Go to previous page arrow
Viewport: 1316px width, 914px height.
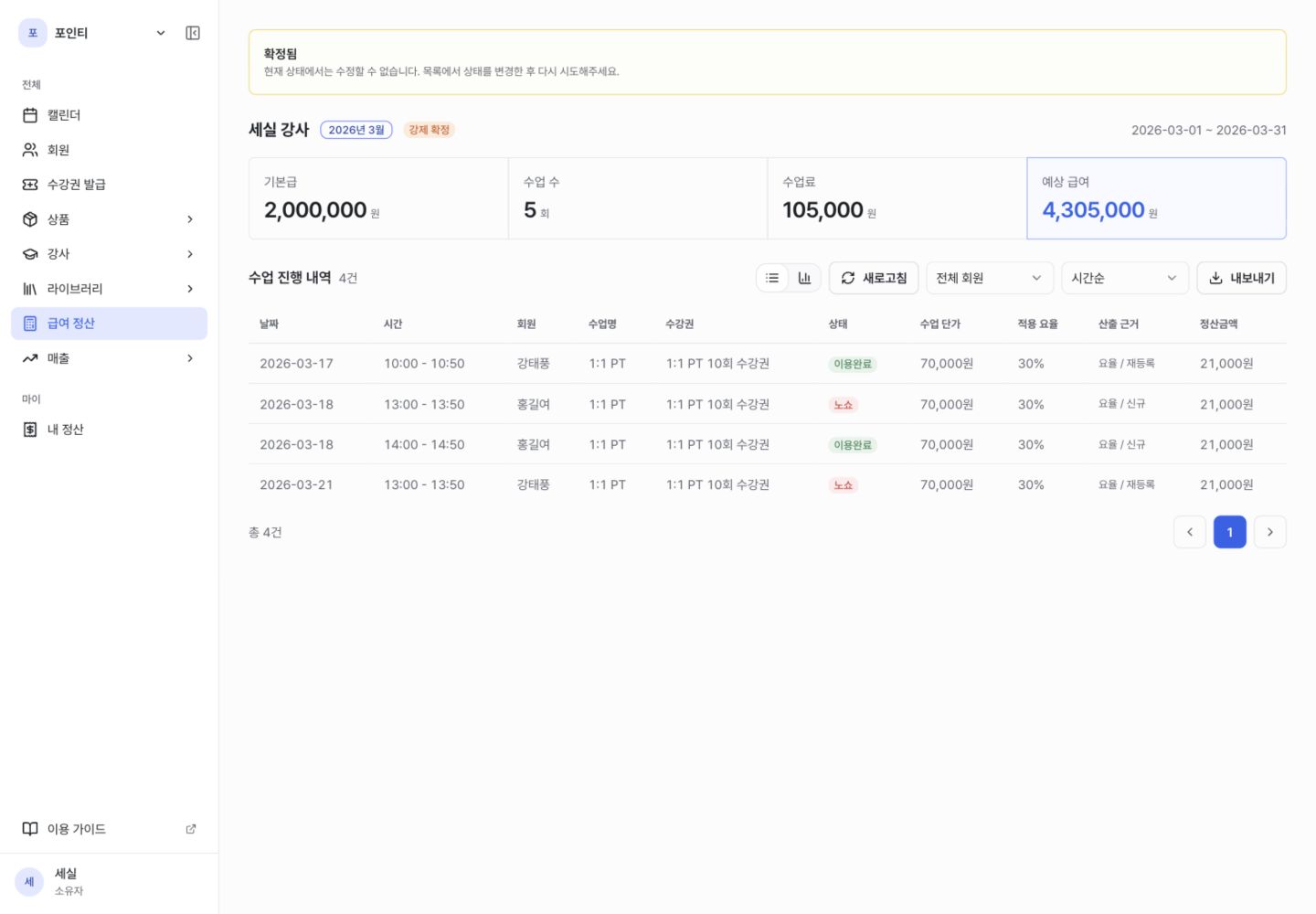coord(1190,532)
